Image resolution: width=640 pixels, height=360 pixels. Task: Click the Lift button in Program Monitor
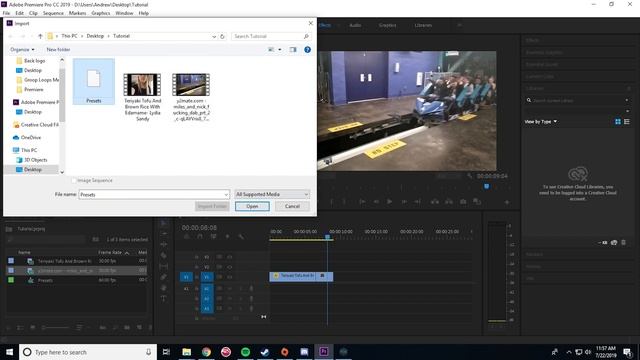tap(435, 202)
